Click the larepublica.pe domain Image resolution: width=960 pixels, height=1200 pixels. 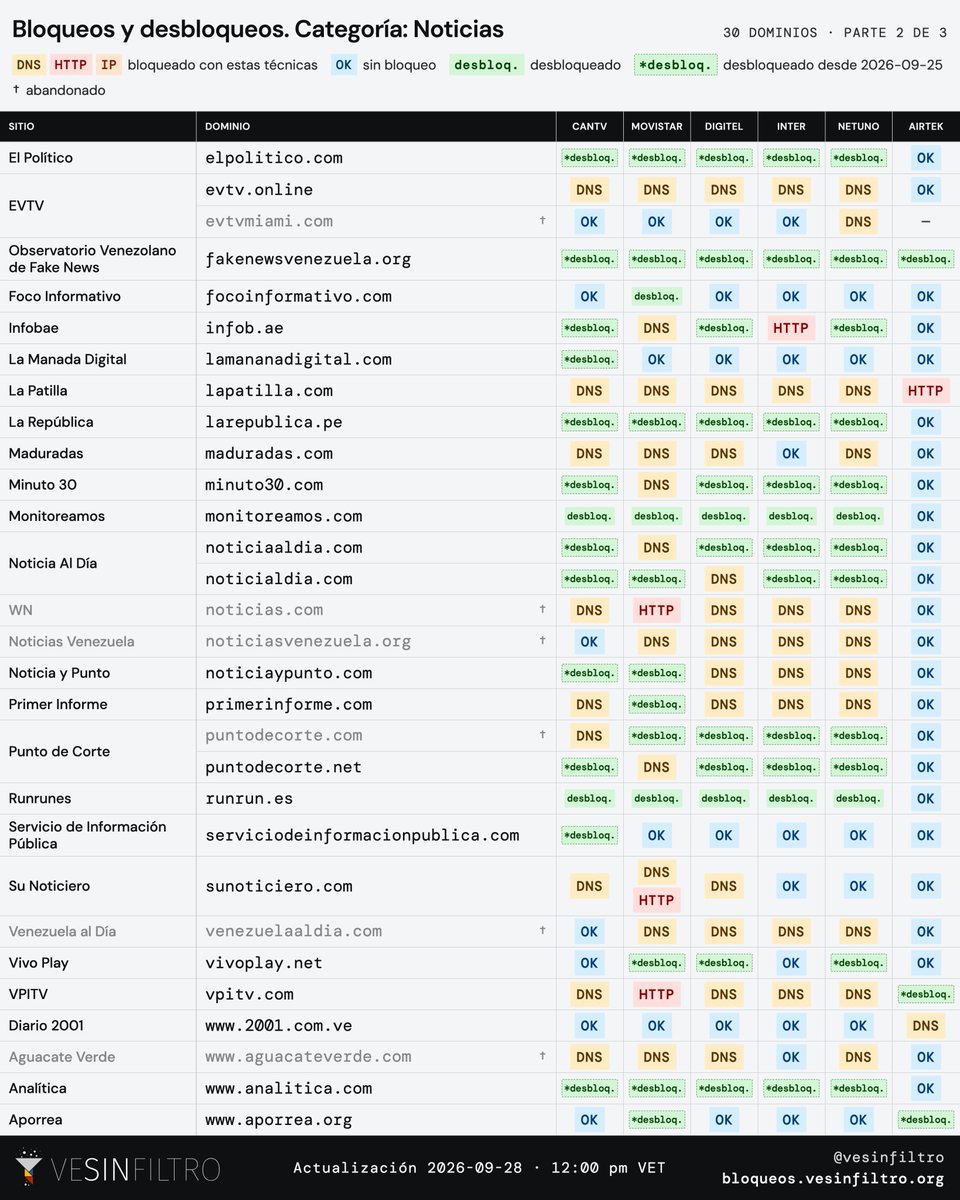tap(274, 422)
